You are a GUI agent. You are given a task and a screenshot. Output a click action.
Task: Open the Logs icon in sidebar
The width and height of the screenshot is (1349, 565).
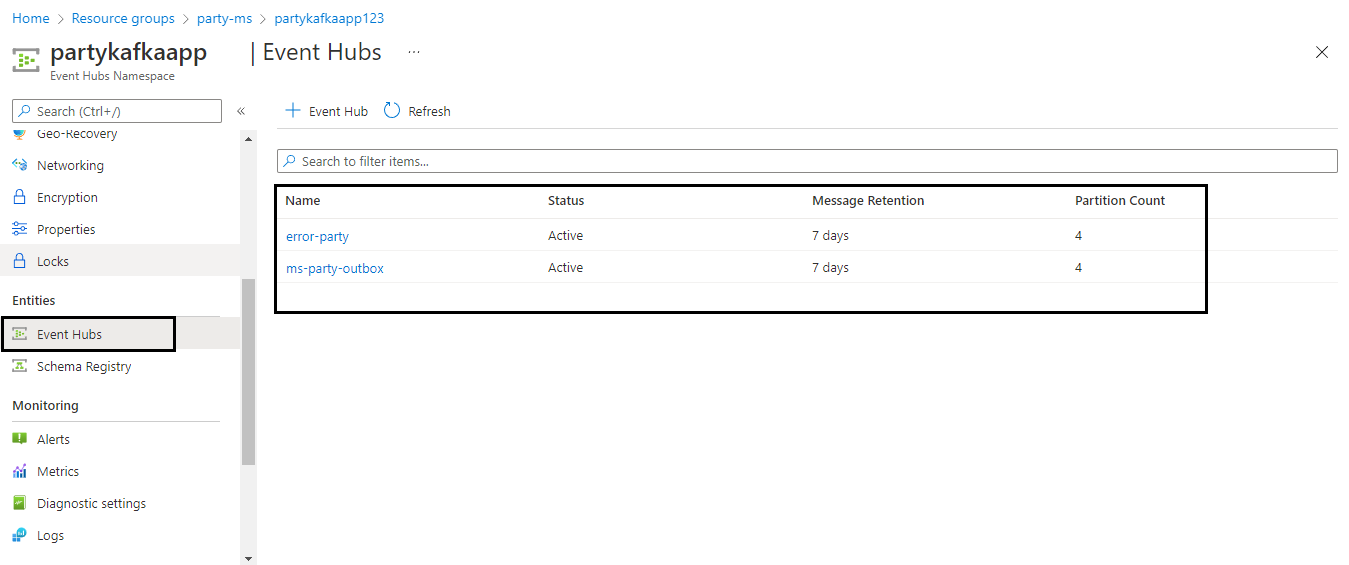point(19,535)
